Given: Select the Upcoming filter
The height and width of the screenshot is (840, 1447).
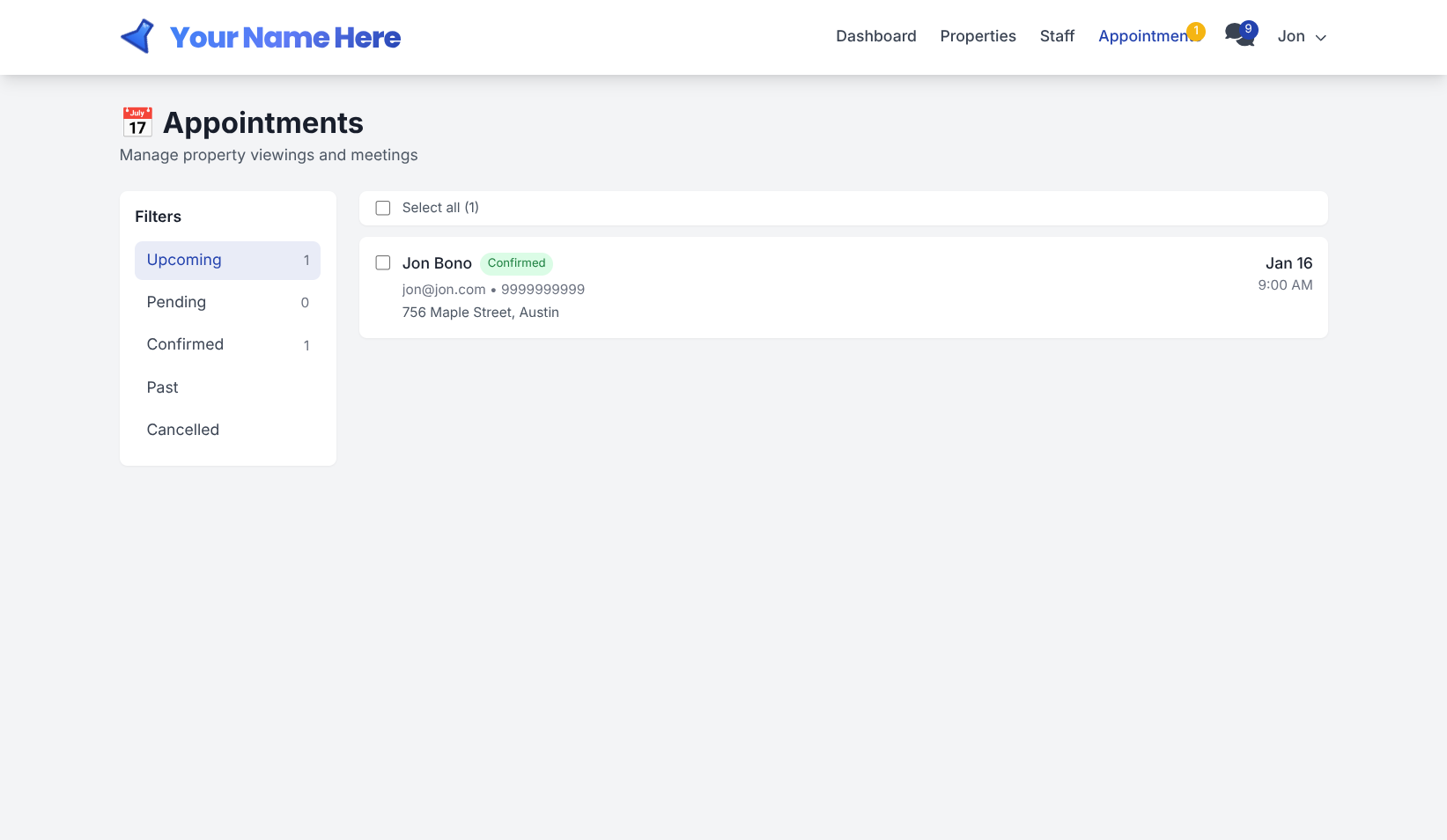Looking at the screenshot, I should point(227,261).
